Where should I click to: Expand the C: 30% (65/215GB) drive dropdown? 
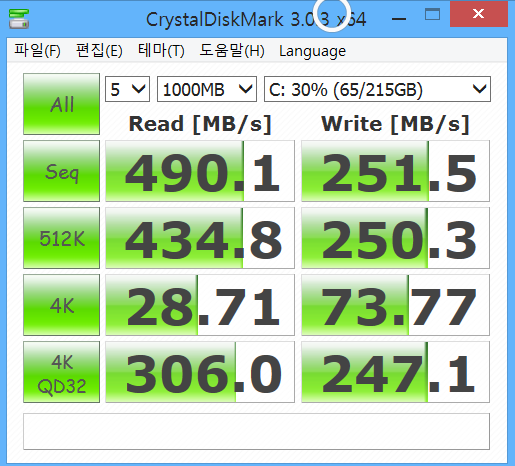point(377,89)
